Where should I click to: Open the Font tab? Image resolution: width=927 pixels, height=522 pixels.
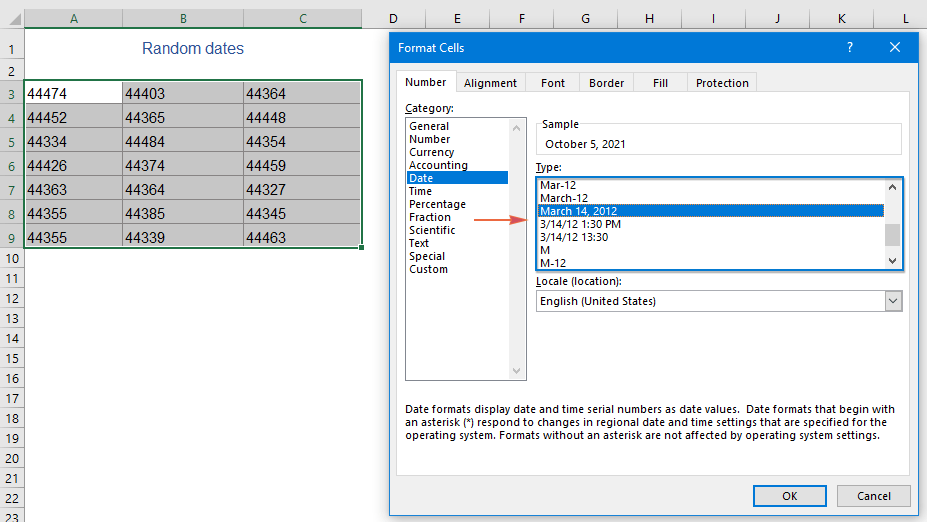tap(553, 83)
